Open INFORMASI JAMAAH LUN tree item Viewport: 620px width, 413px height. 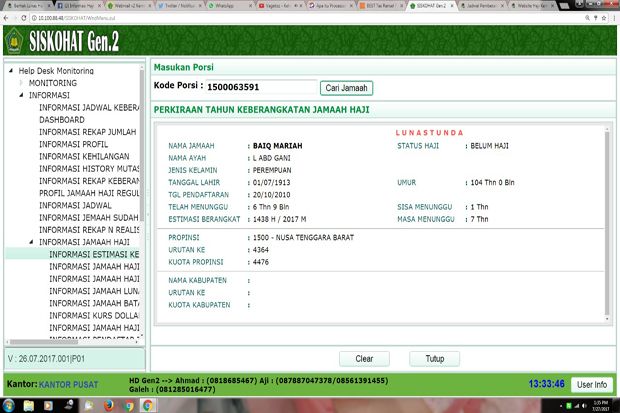pos(94,291)
